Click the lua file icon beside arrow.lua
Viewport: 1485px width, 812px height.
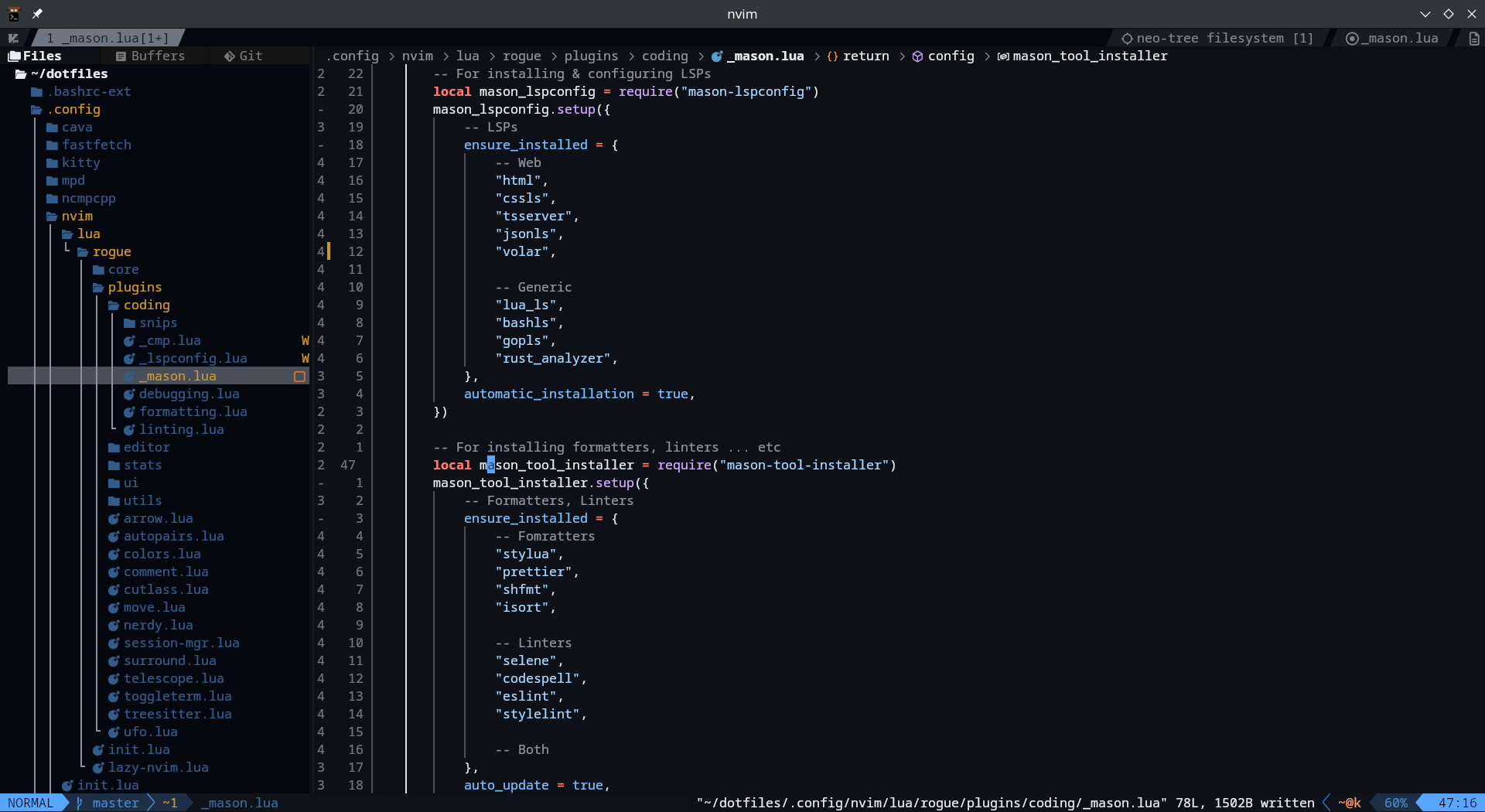tap(114, 519)
